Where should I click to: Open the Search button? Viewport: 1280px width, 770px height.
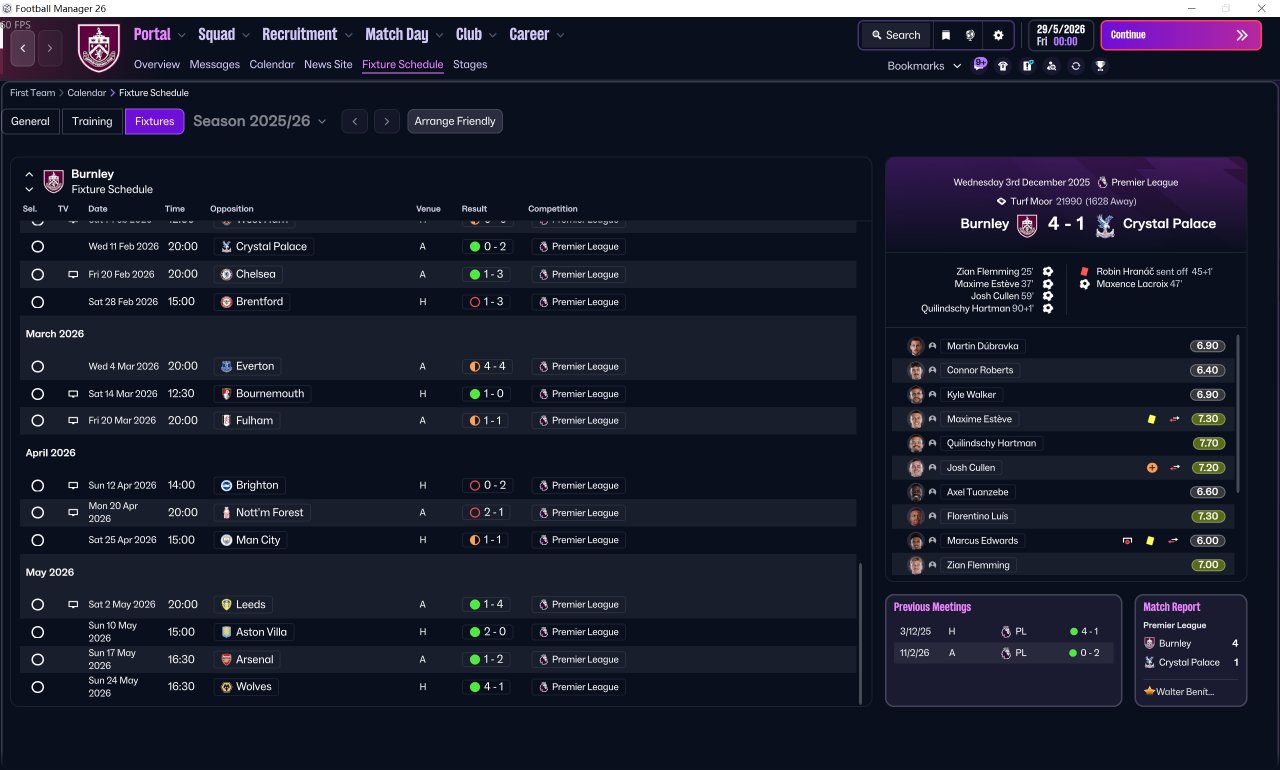(x=895, y=35)
